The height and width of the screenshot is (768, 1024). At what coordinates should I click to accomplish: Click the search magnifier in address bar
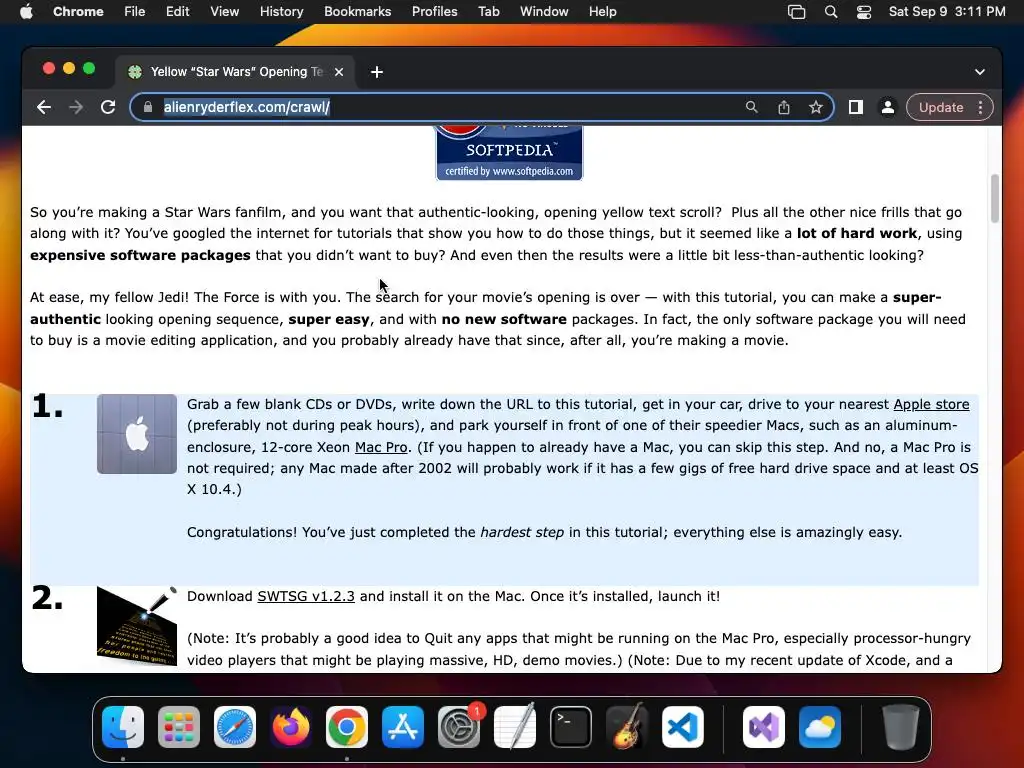[x=752, y=107]
